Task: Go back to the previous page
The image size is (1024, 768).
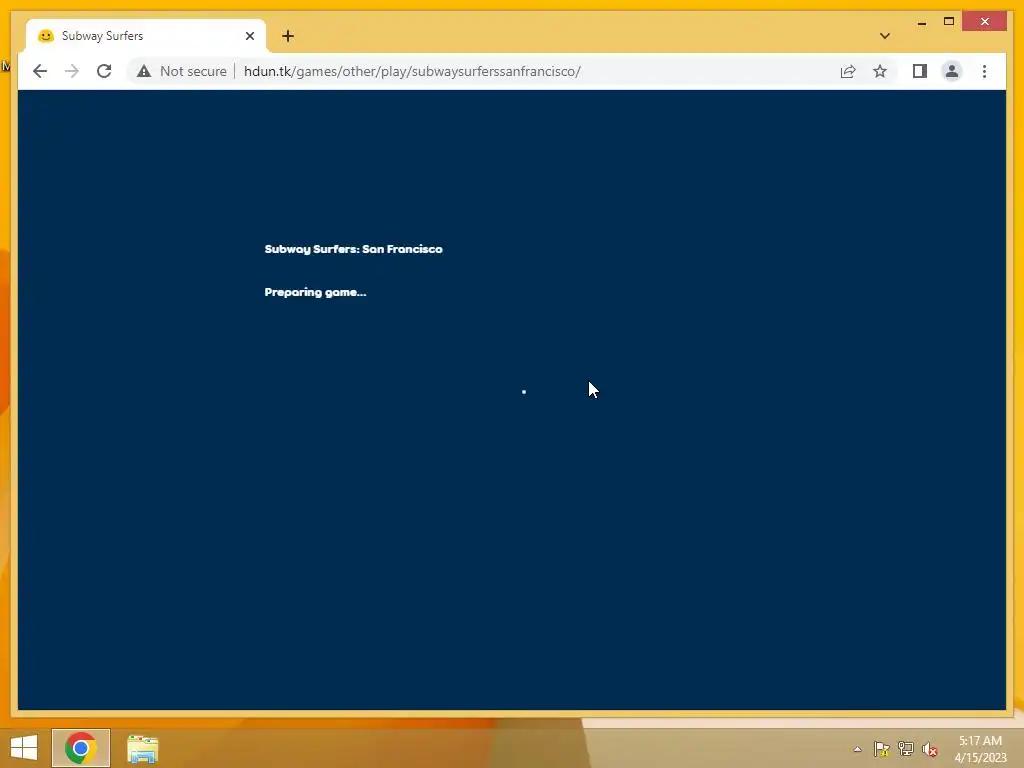Action: click(40, 71)
